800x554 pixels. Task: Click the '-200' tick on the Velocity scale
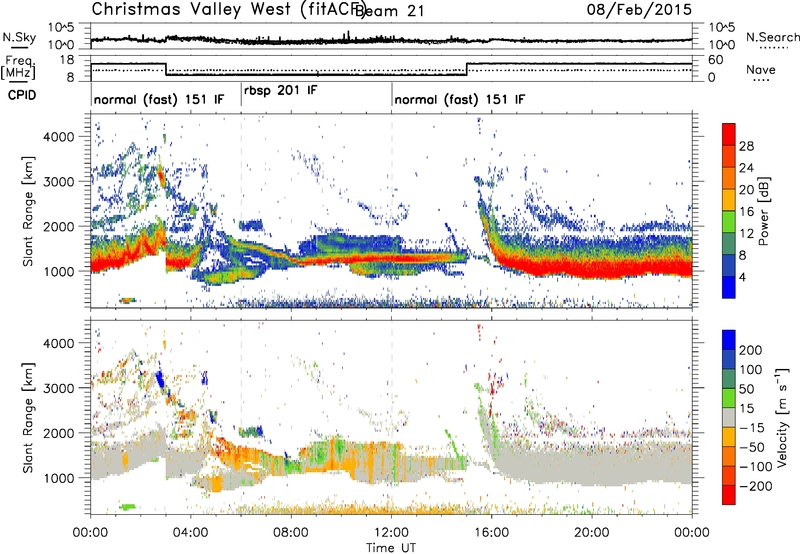click(x=756, y=486)
